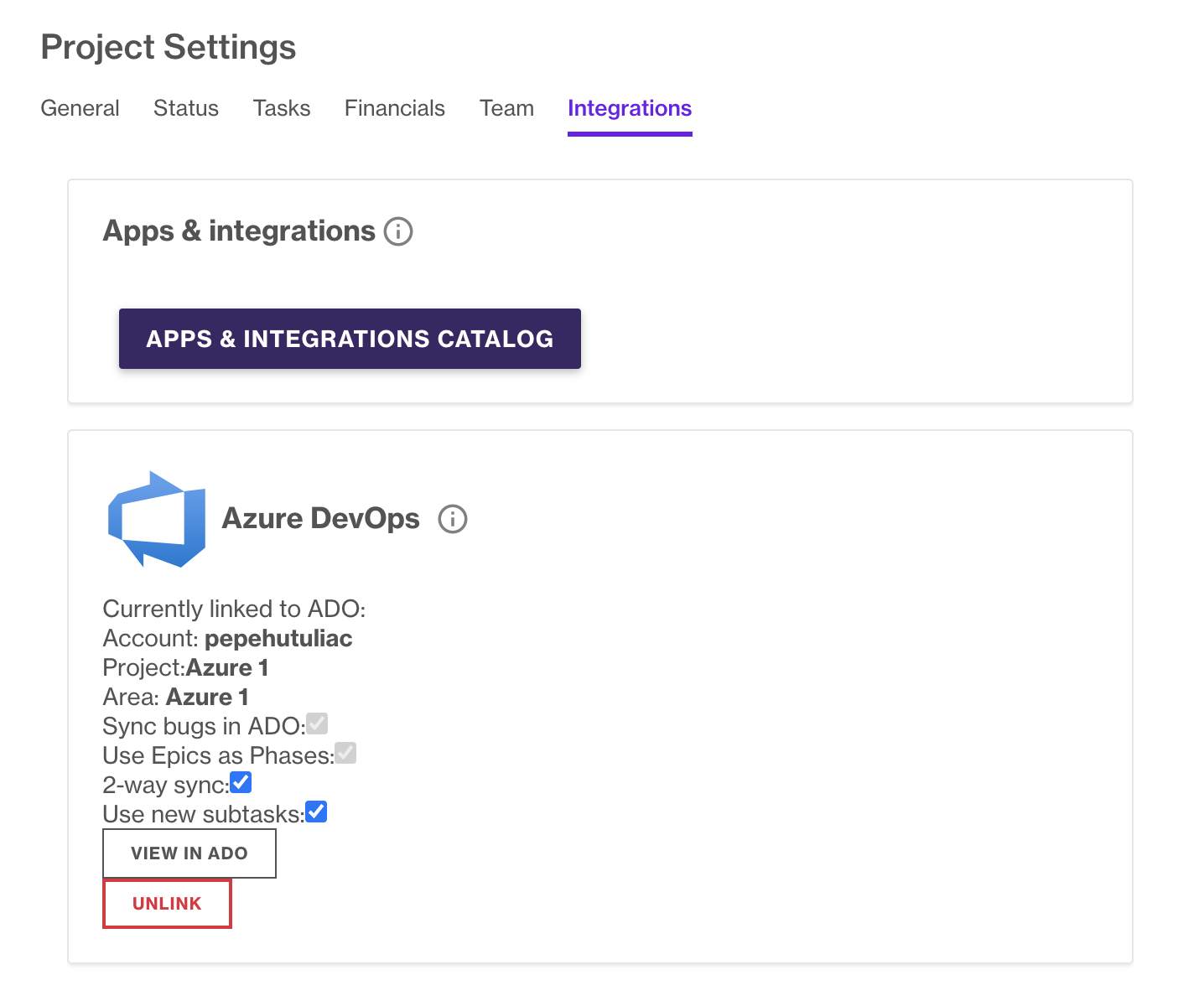The image size is (1204, 1001).
Task: Enable the Use Epics as Phases checkbox
Action: [x=346, y=752]
